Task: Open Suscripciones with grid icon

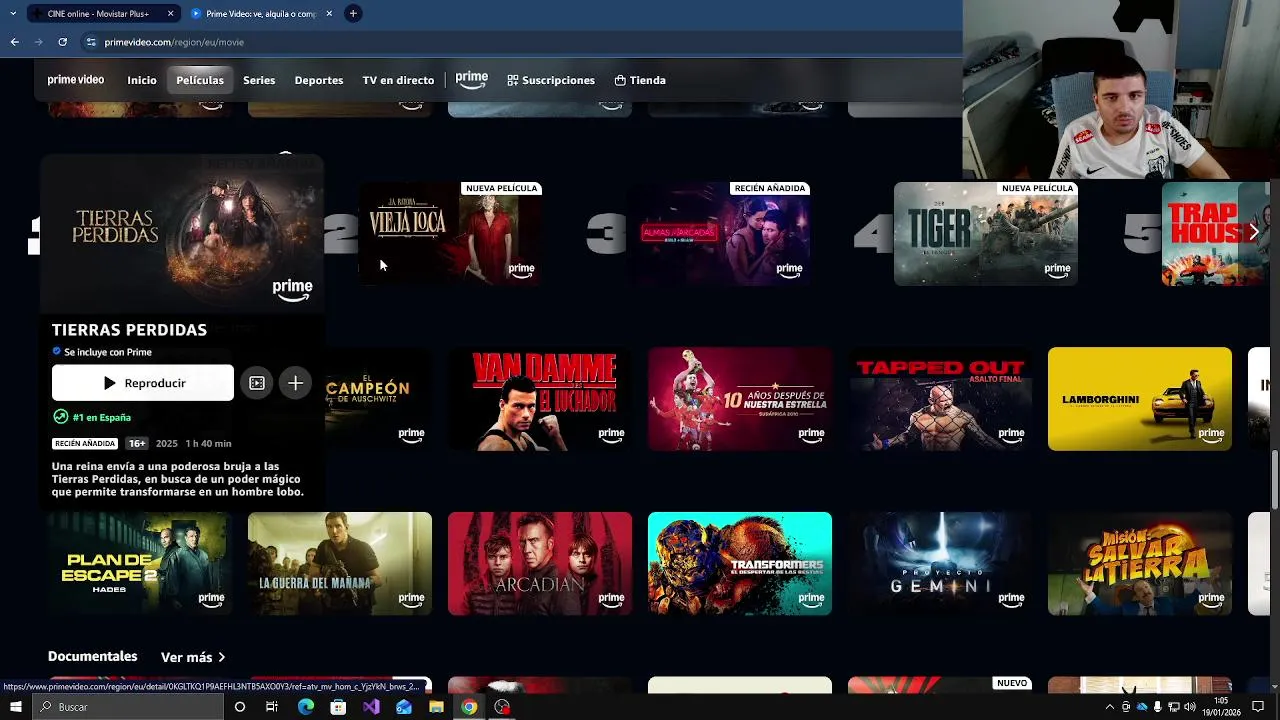Action: point(551,80)
